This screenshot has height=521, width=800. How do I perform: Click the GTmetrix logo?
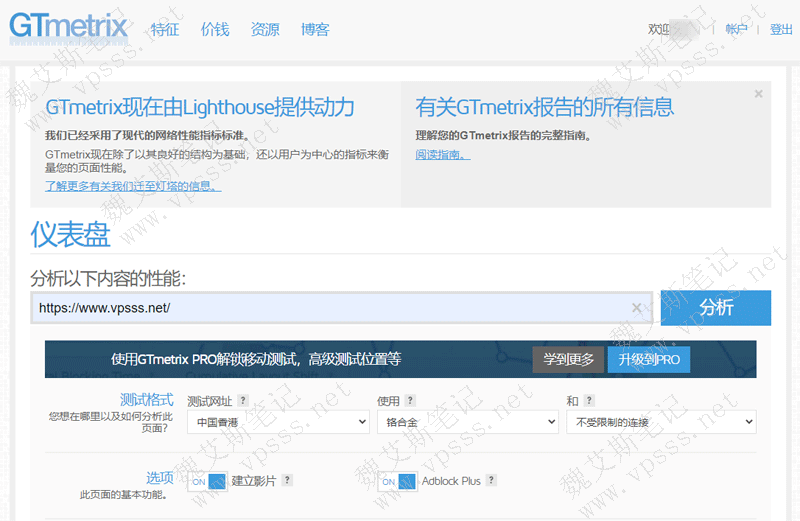point(69,28)
